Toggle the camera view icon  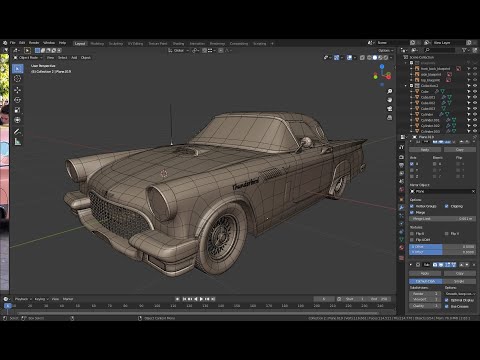pyautogui.click(x=389, y=109)
